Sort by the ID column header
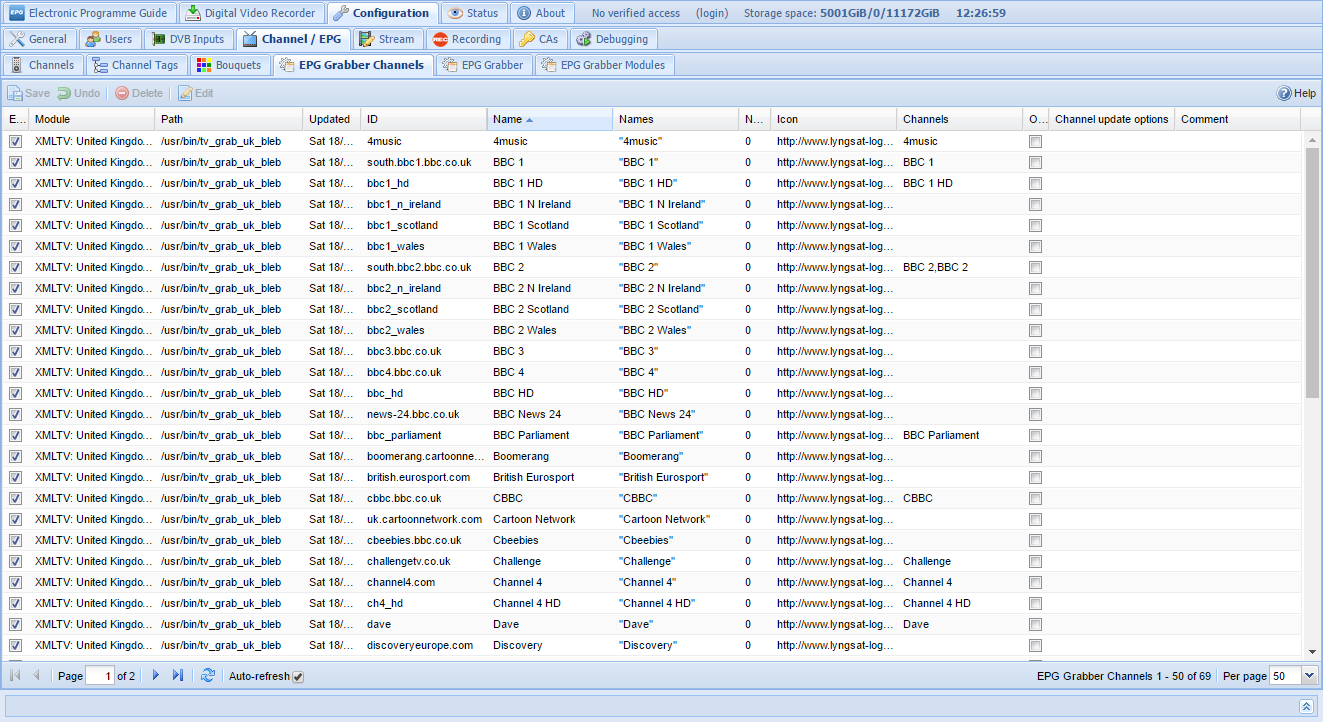1323x722 pixels. pyautogui.click(x=424, y=119)
